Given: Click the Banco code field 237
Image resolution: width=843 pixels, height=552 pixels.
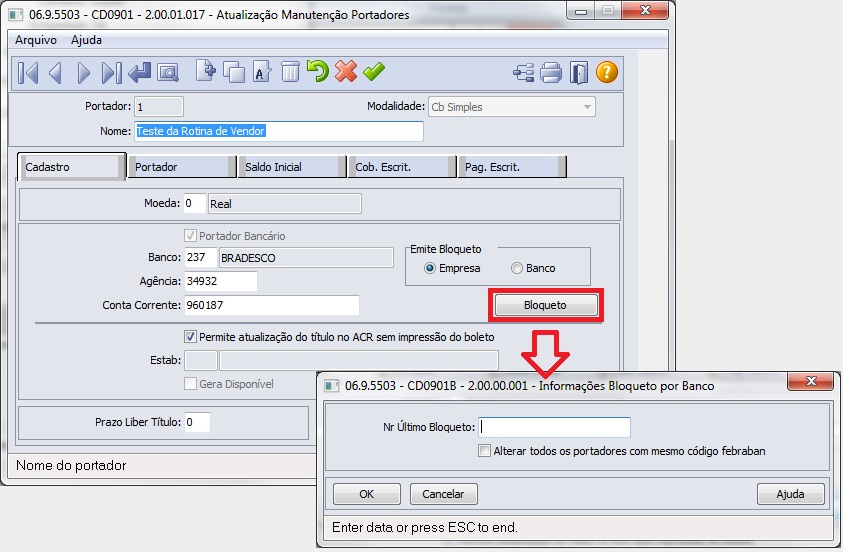Looking at the screenshot, I should point(201,257).
